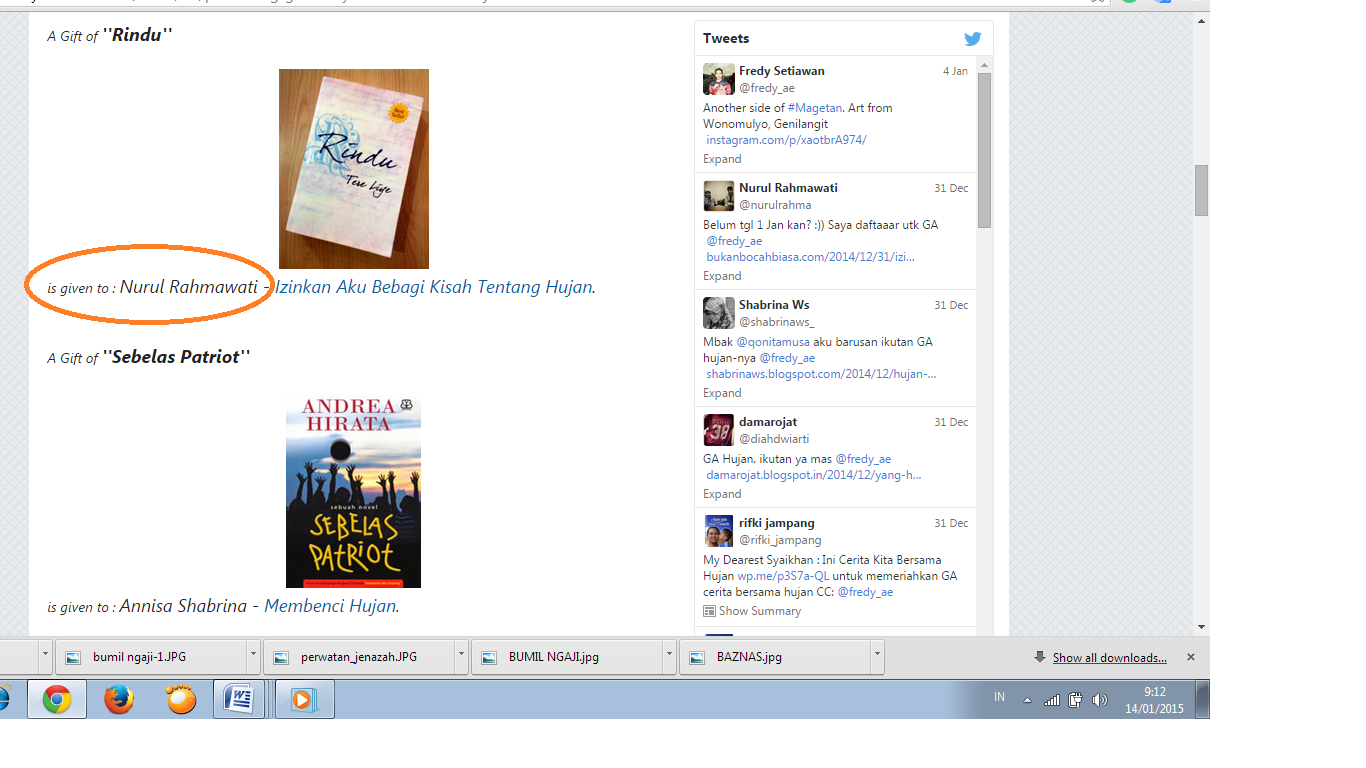This screenshot has height=768, width=1366.
Task: Click Show all downloads link
Action: click(1109, 658)
